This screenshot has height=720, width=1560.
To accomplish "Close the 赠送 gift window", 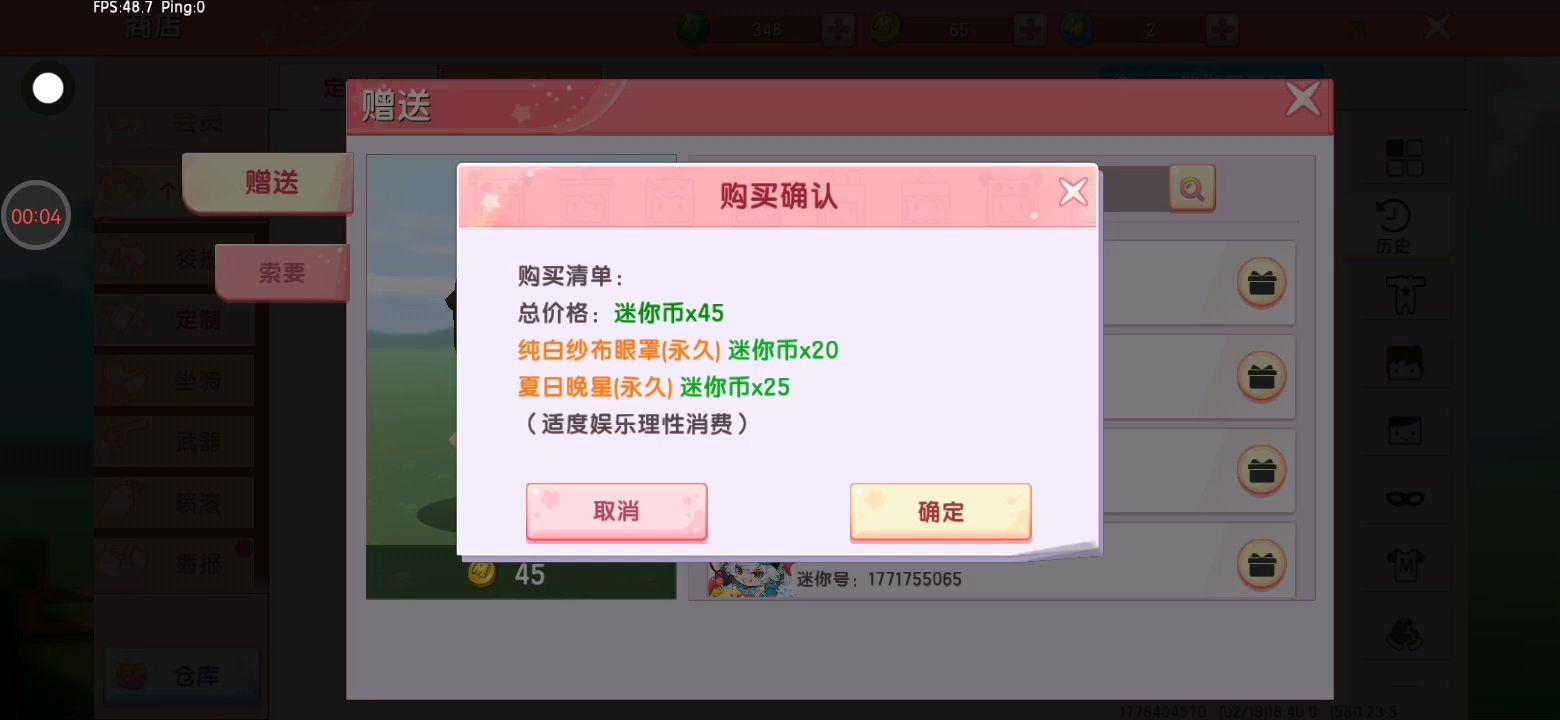I will pos(1303,99).
